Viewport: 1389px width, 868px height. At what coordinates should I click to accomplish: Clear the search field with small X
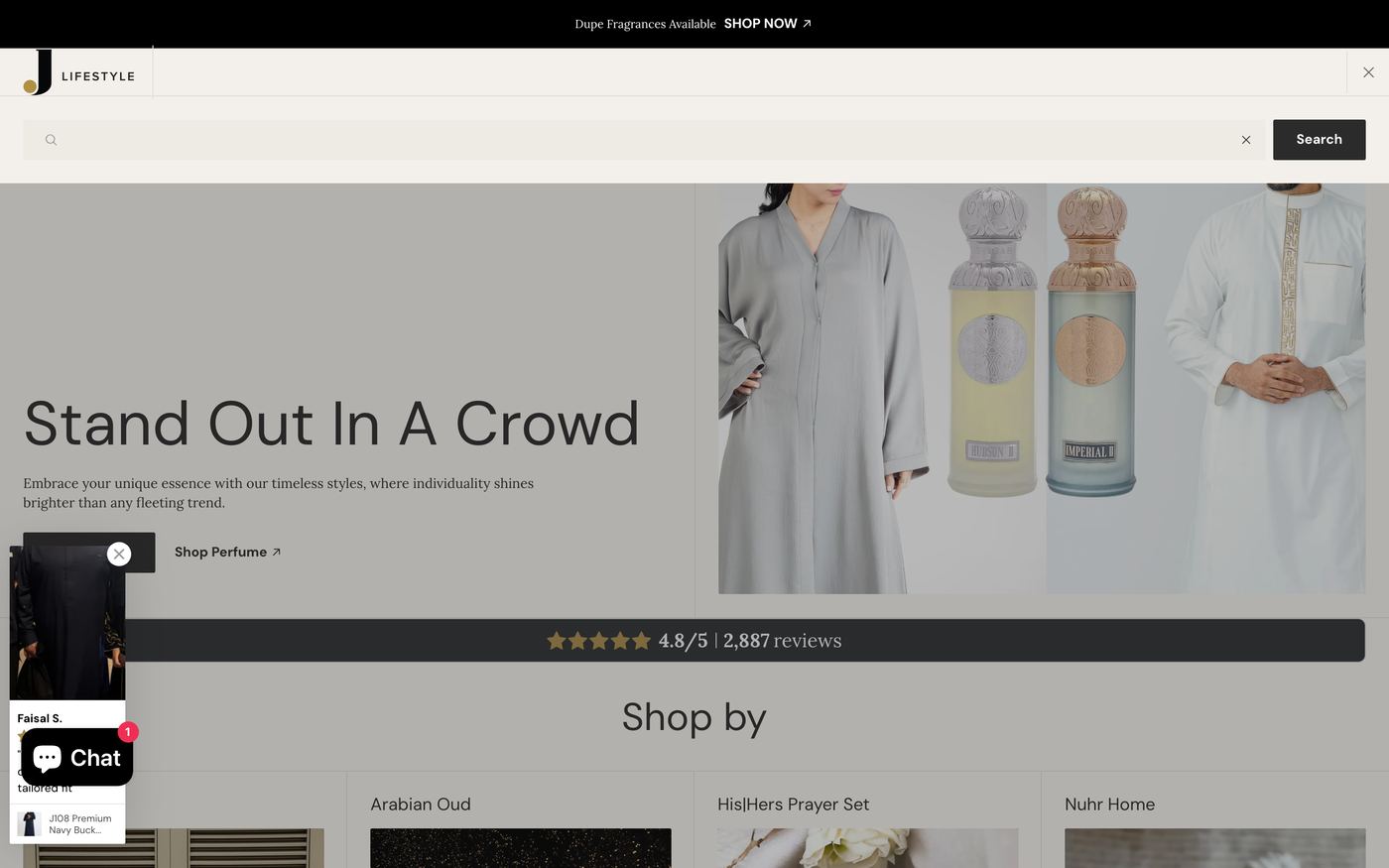coord(1246,140)
